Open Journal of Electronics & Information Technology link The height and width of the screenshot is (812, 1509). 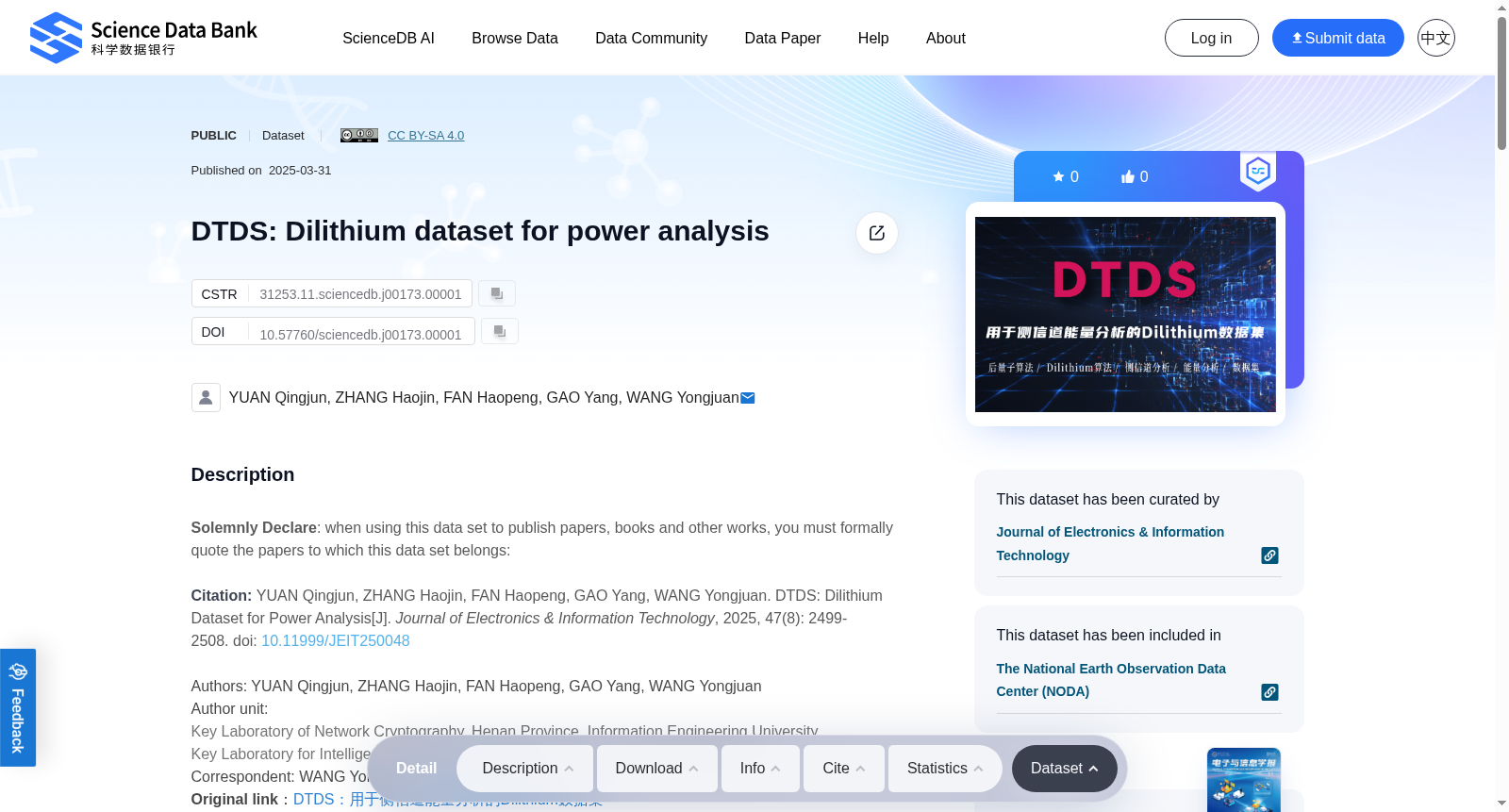1110,544
